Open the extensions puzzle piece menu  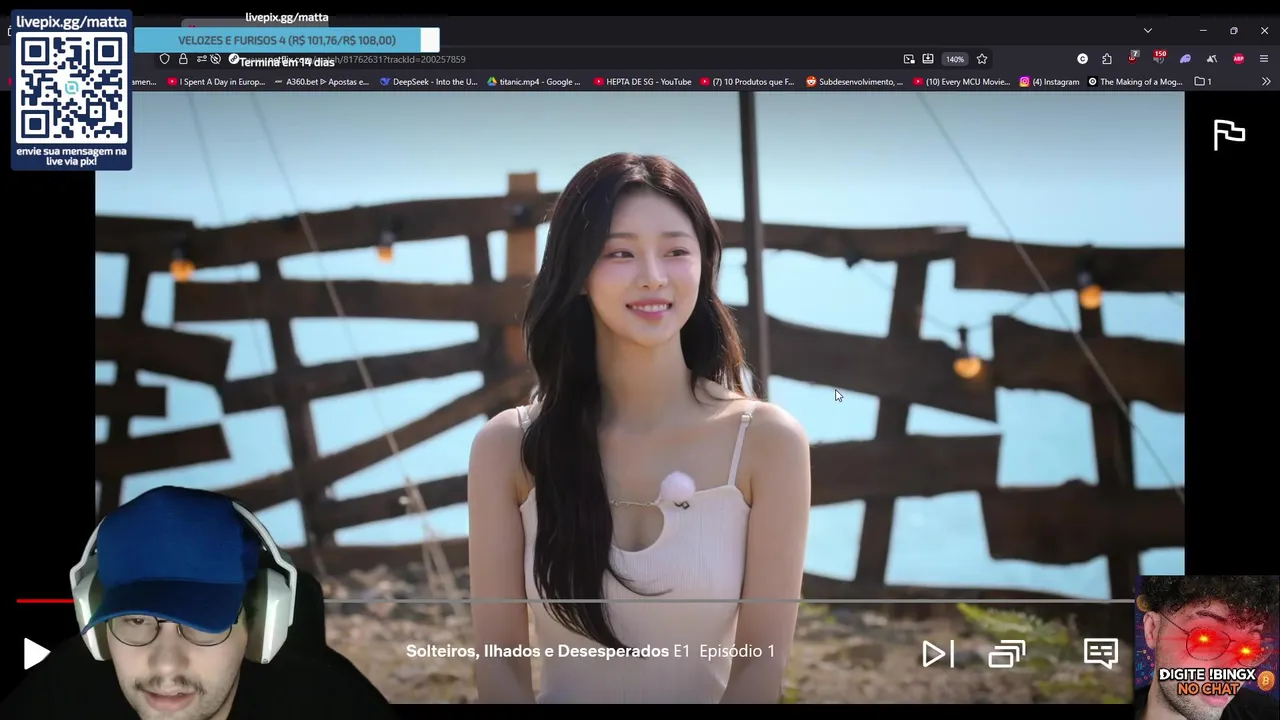(x=1107, y=59)
